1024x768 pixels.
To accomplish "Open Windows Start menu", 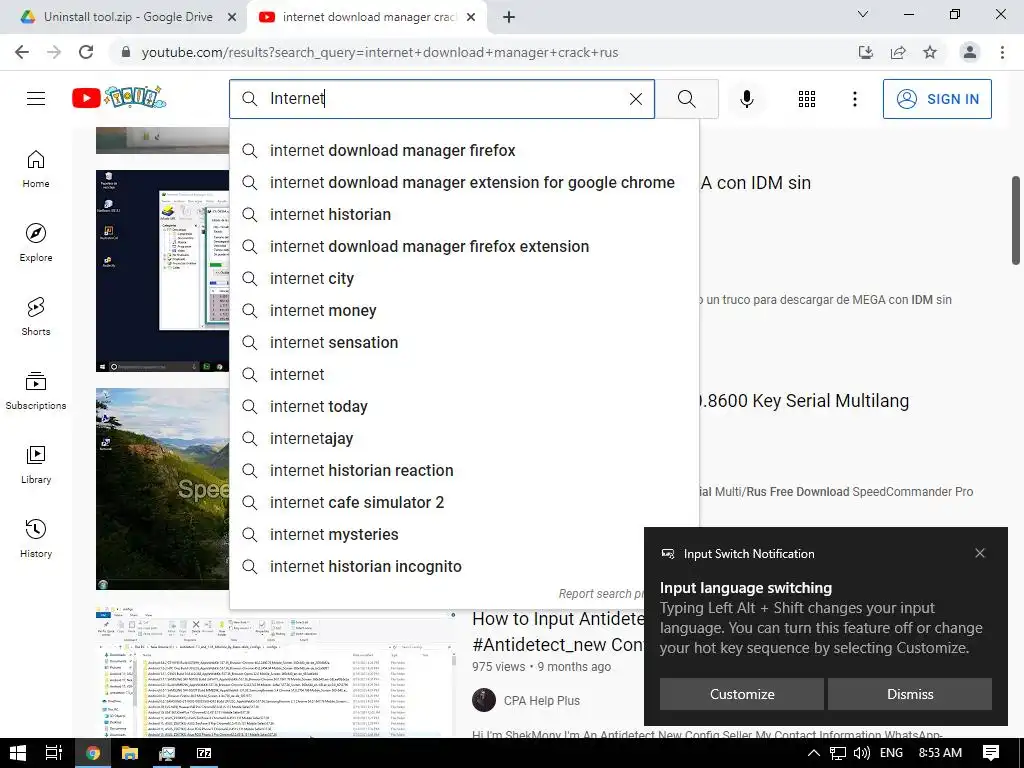I will pyautogui.click(x=18, y=753).
